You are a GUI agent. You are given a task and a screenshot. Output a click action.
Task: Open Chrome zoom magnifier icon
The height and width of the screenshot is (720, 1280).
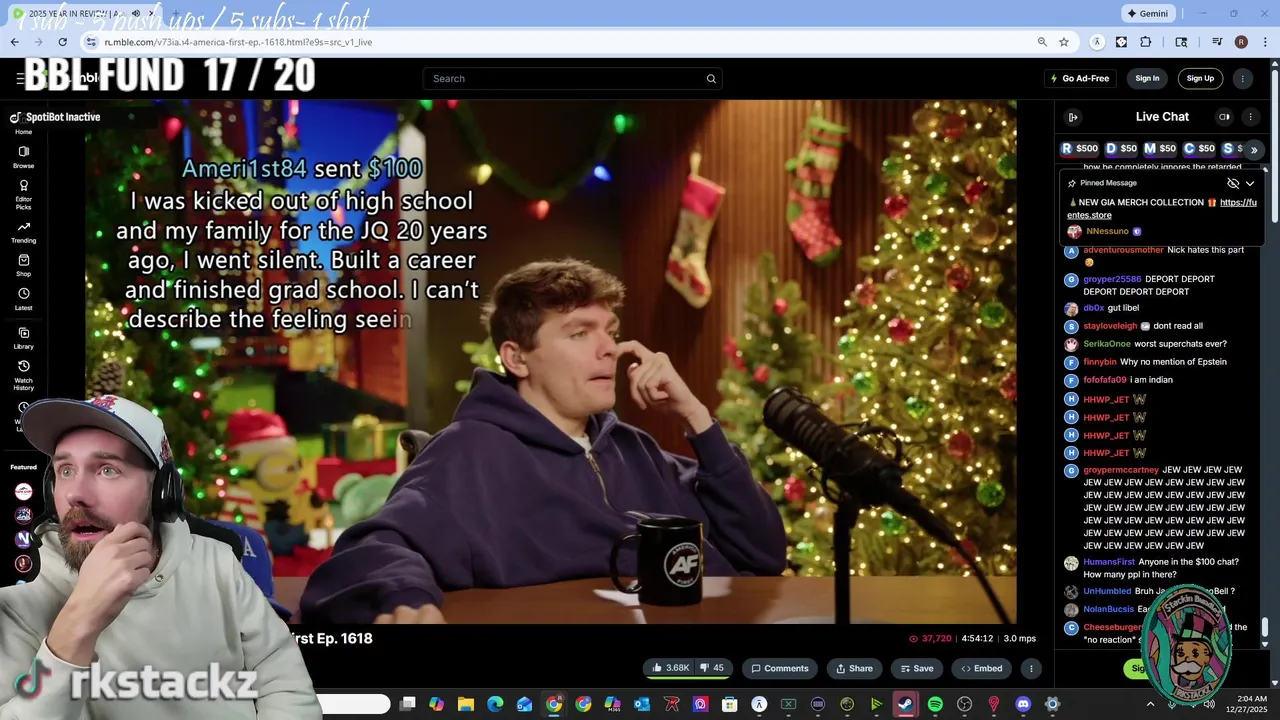1042,42
